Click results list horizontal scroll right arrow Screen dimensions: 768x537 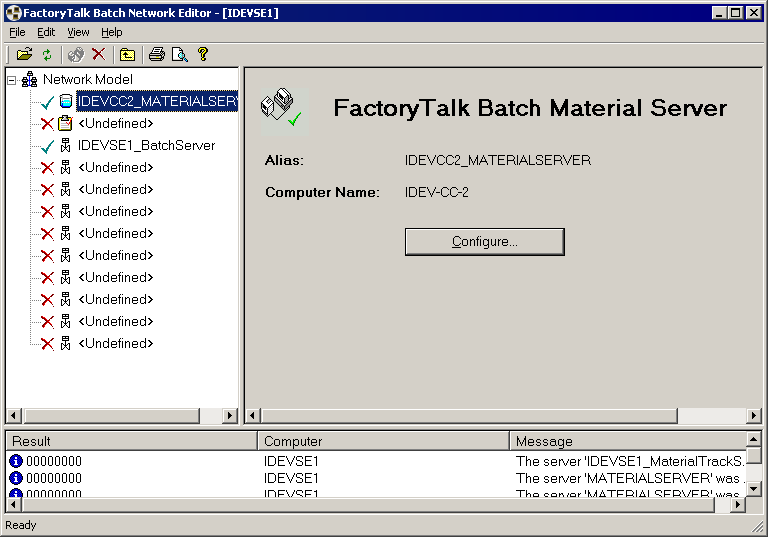[738, 504]
